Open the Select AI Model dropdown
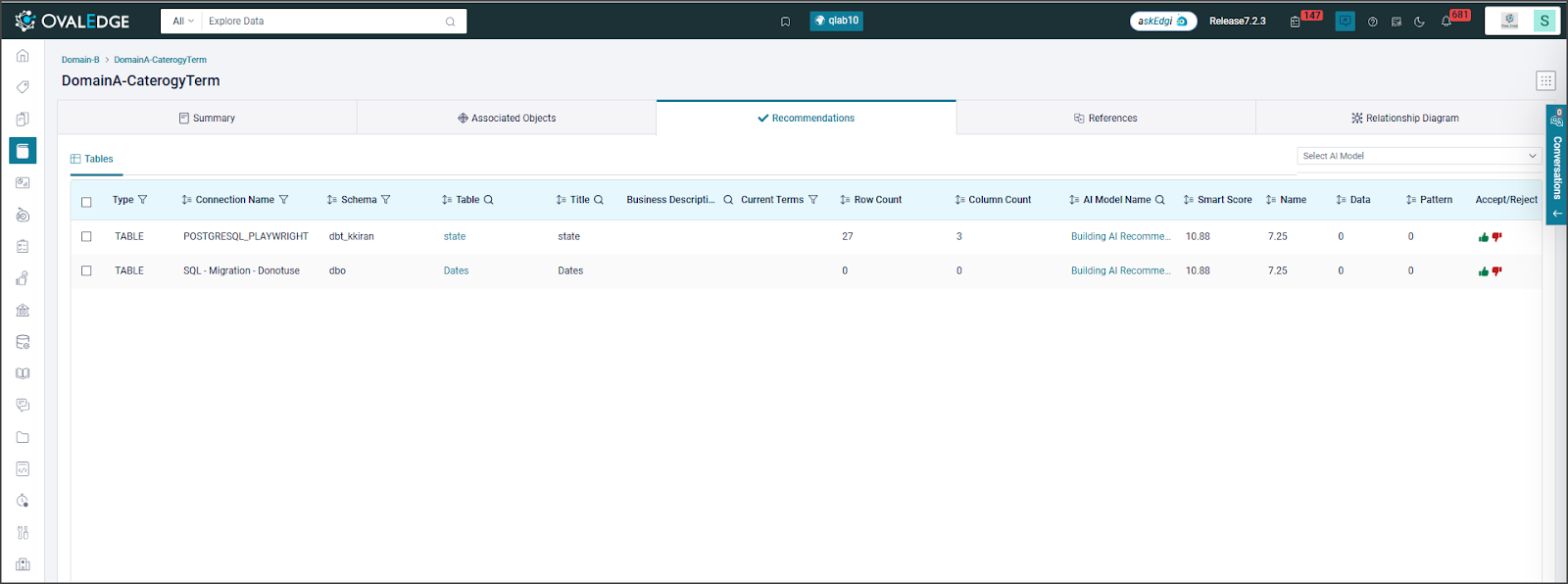Viewport: 1568px width, 584px height. pyautogui.click(x=1418, y=156)
